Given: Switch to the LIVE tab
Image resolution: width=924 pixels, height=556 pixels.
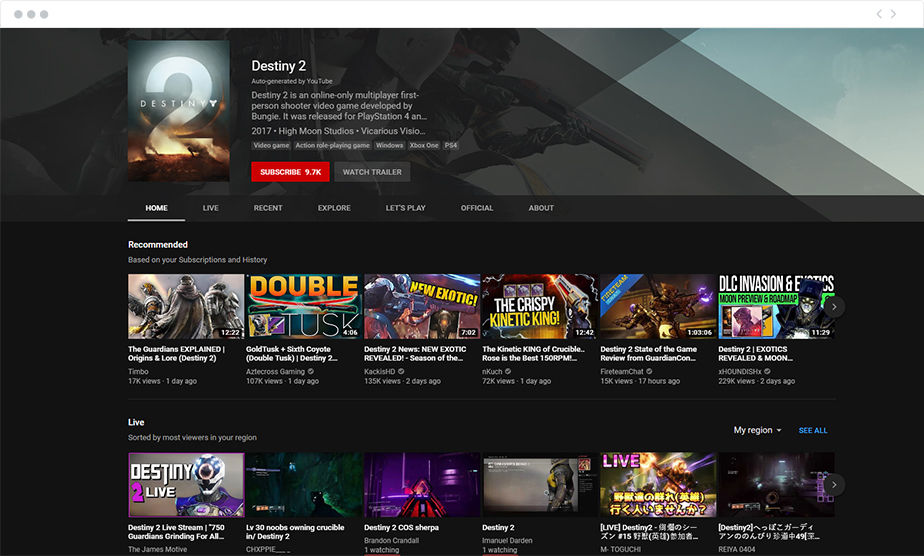Looking at the screenshot, I should coord(210,208).
